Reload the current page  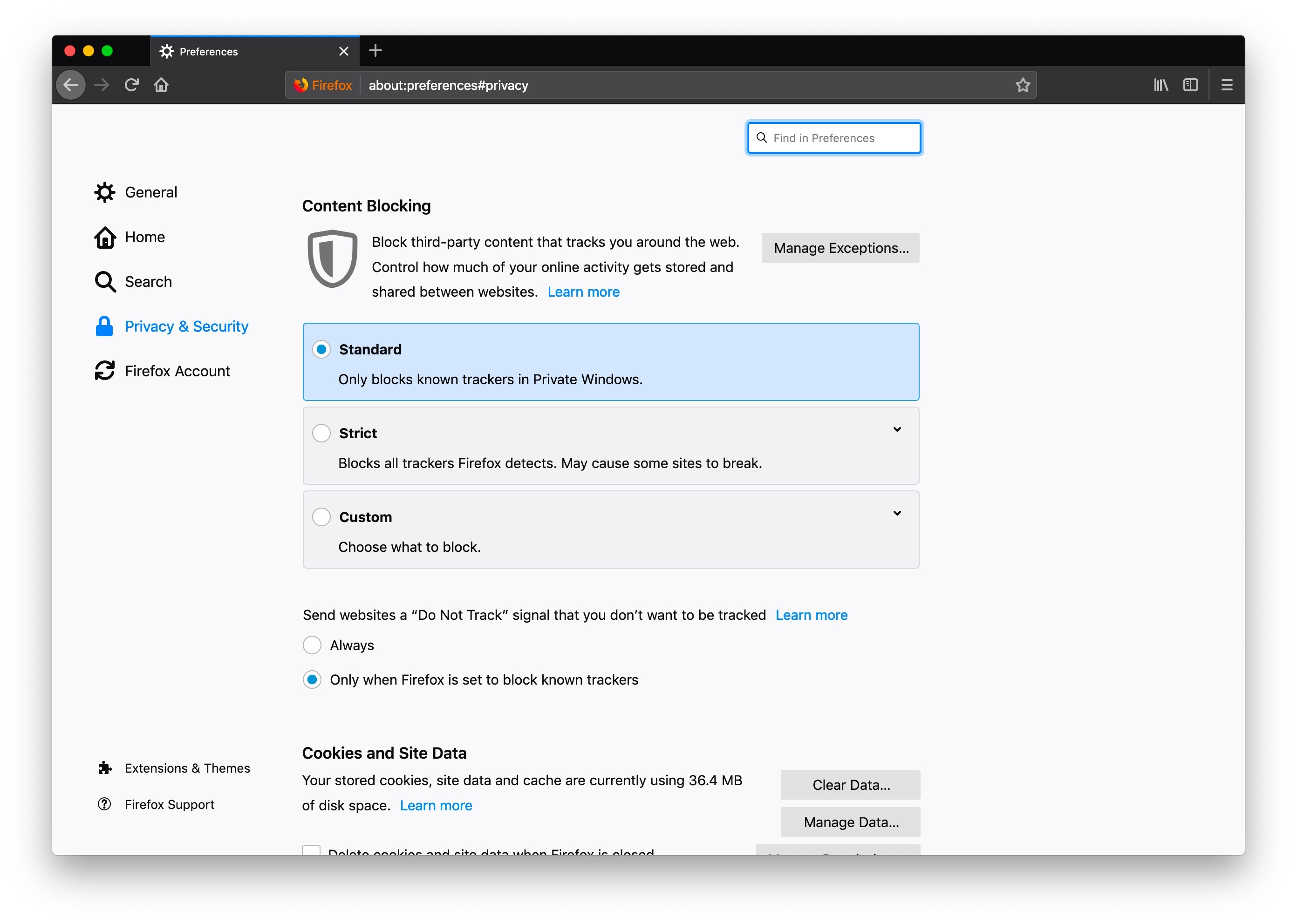(x=131, y=85)
